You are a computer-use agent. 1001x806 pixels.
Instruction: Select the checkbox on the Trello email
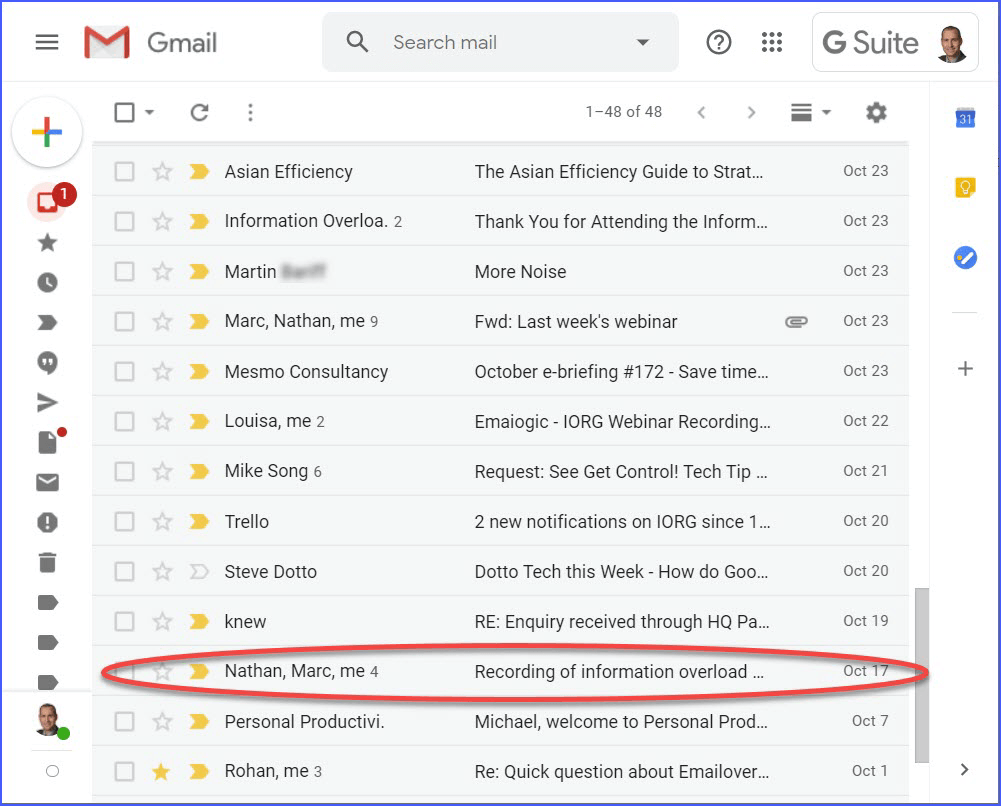[124, 521]
